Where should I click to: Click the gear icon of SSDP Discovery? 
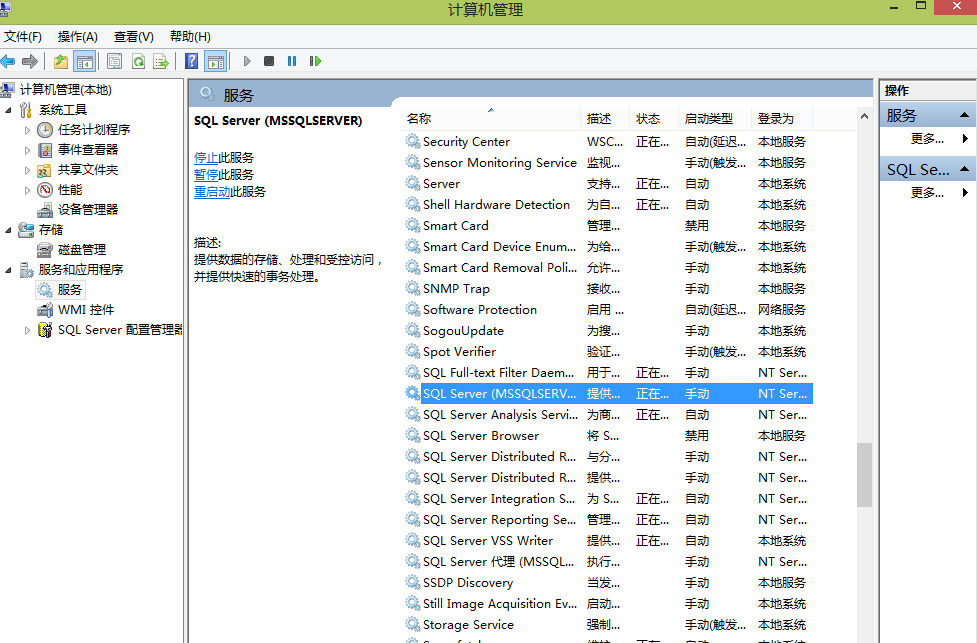pyautogui.click(x=412, y=581)
